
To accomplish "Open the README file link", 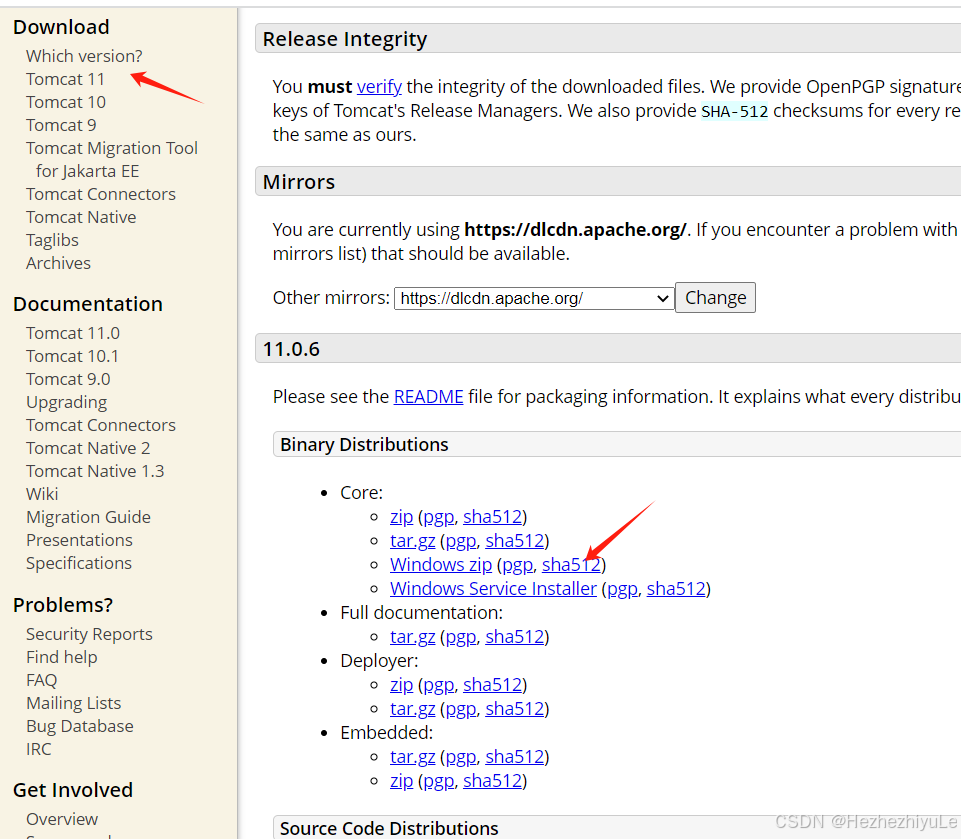I will pos(428,397).
